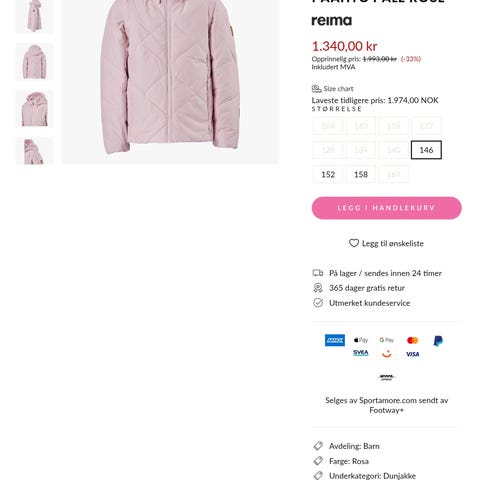Click the Avdeling: Barn tag icon
The image size is (480, 480).
(318, 446)
